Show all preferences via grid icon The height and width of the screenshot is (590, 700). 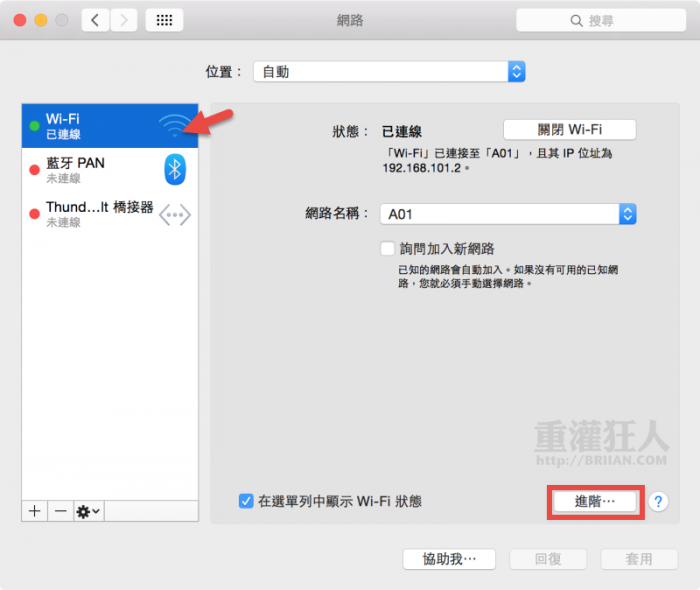coord(164,20)
